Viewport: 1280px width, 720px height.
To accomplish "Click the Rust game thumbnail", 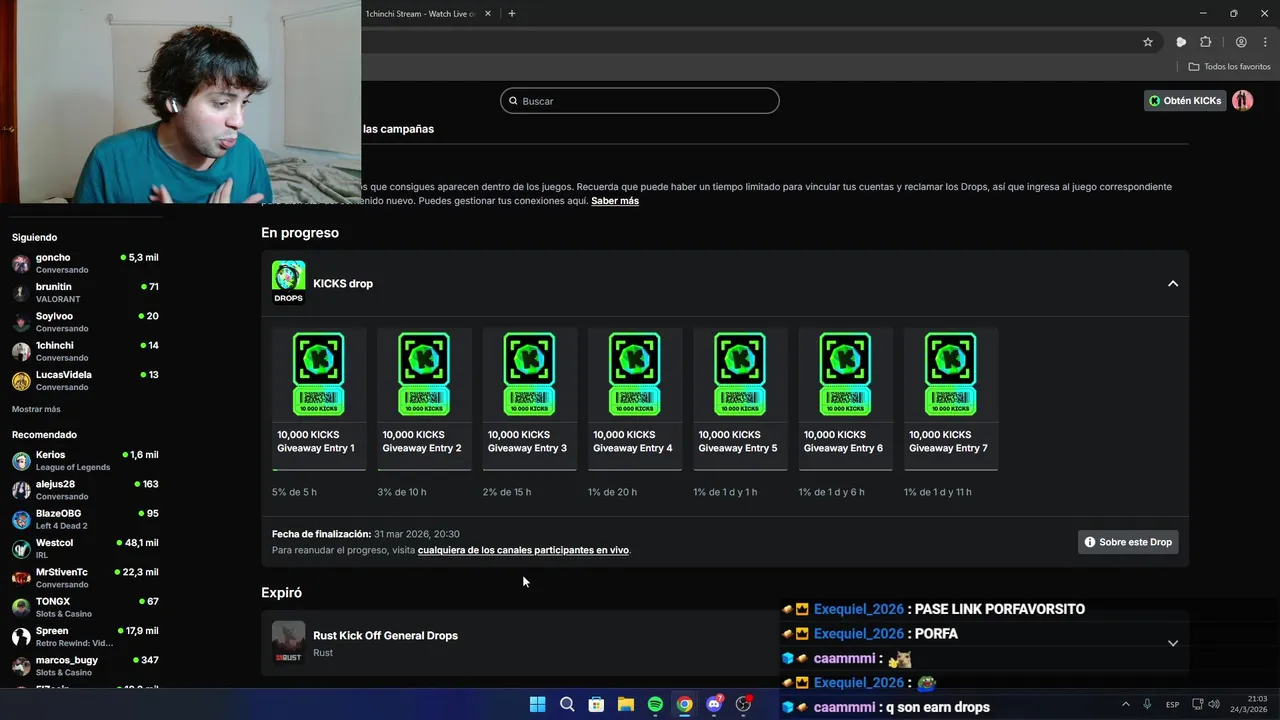I will coord(288,642).
